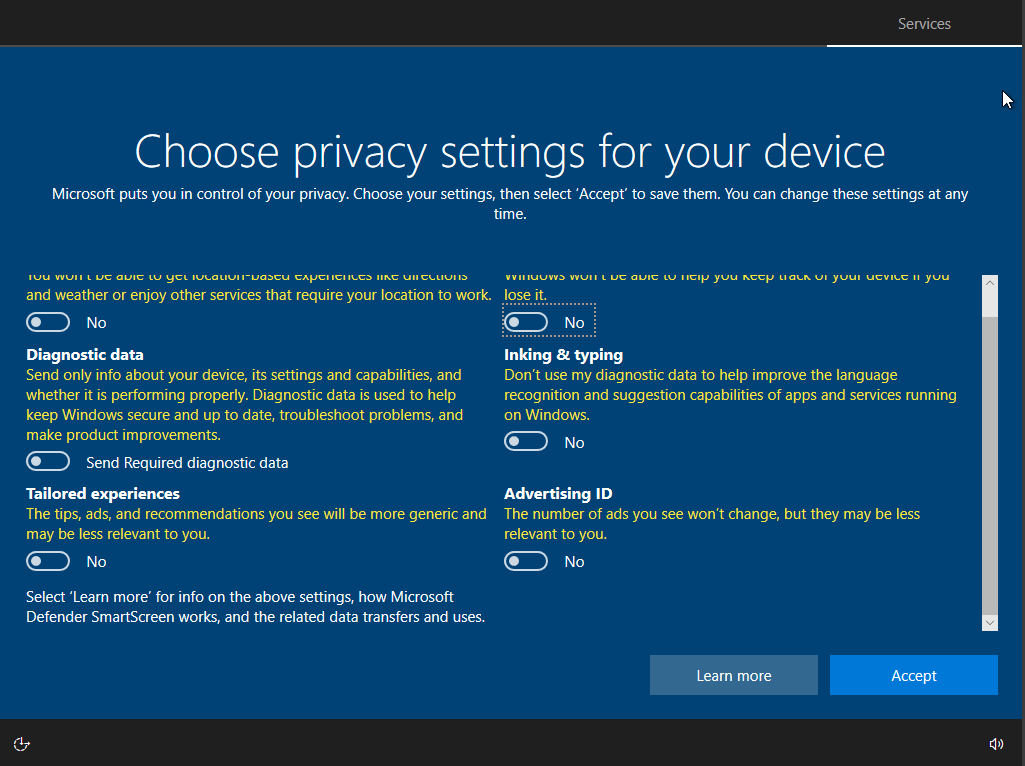Image resolution: width=1025 pixels, height=766 pixels.
Task: Select the Services tab
Action: (x=924, y=24)
